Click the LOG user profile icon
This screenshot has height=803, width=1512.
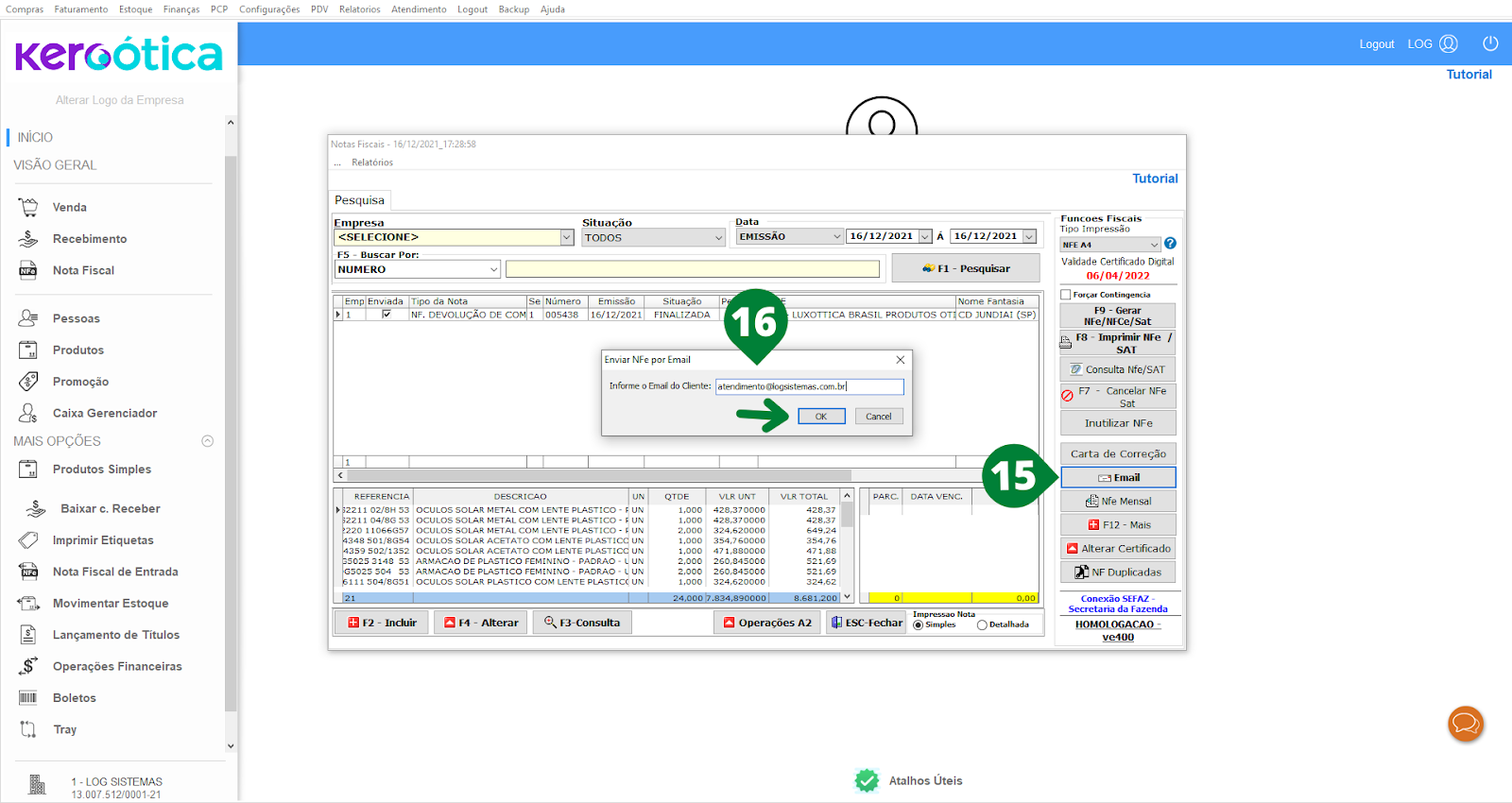pos(1449,43)
